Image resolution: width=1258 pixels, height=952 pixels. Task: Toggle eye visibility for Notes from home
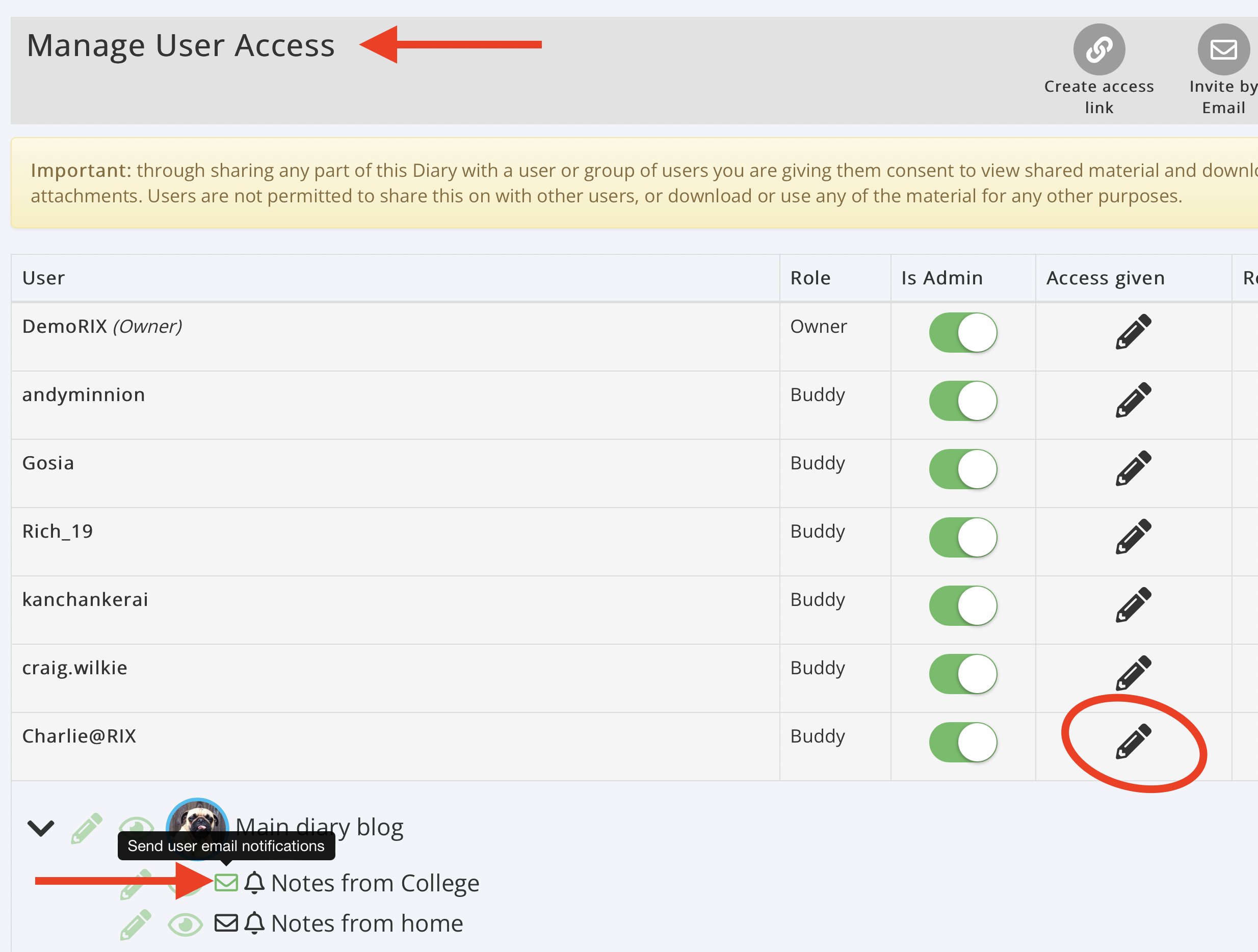[186, 924]
